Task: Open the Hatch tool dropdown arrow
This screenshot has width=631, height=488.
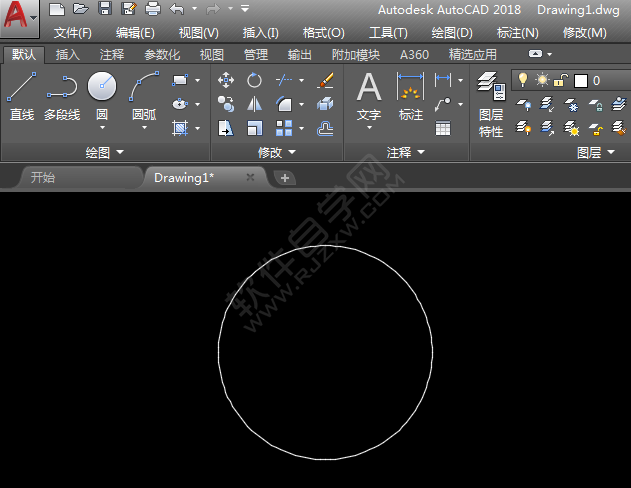Action: (x=197, y=129)
